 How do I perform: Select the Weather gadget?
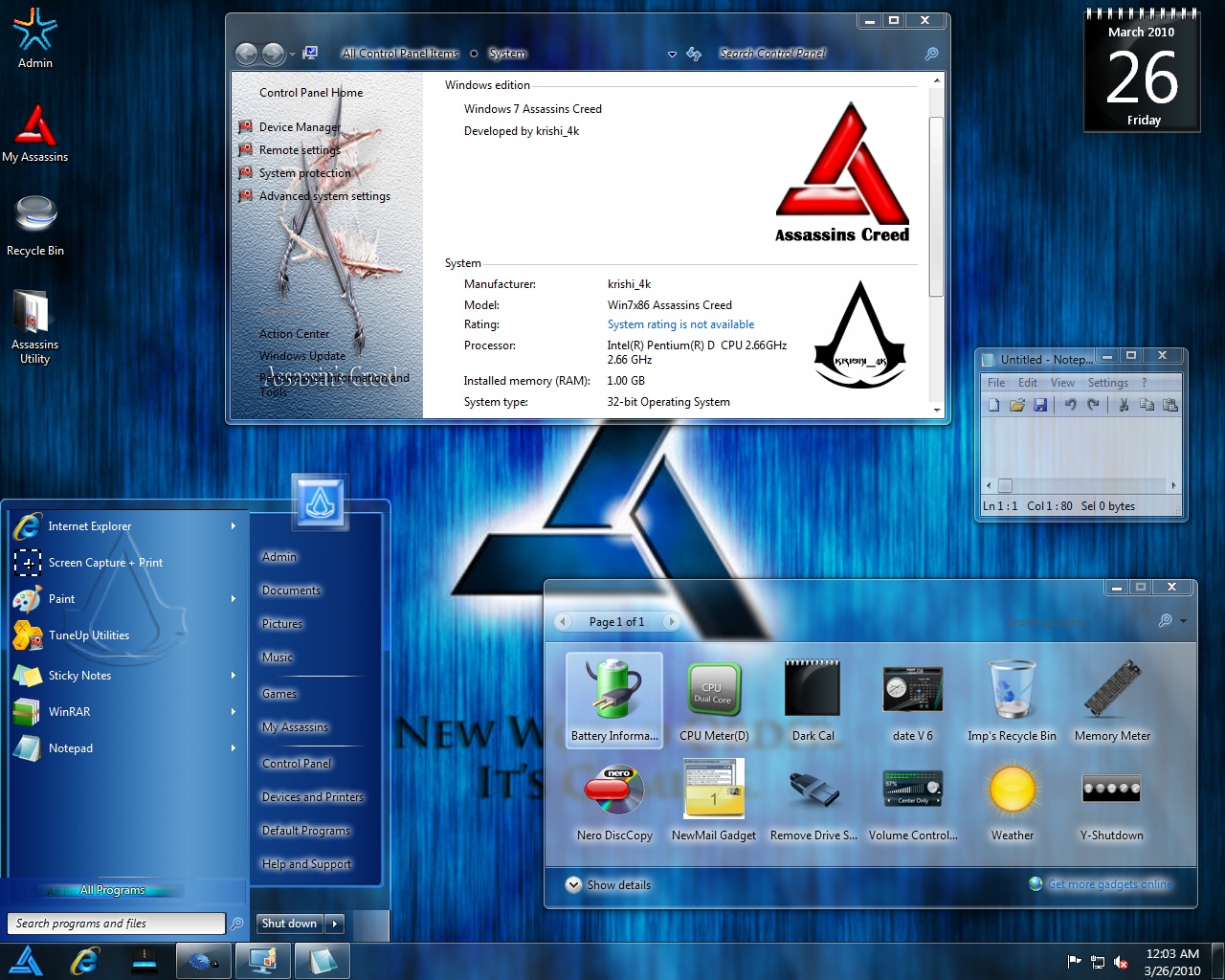pos(1013,800)
